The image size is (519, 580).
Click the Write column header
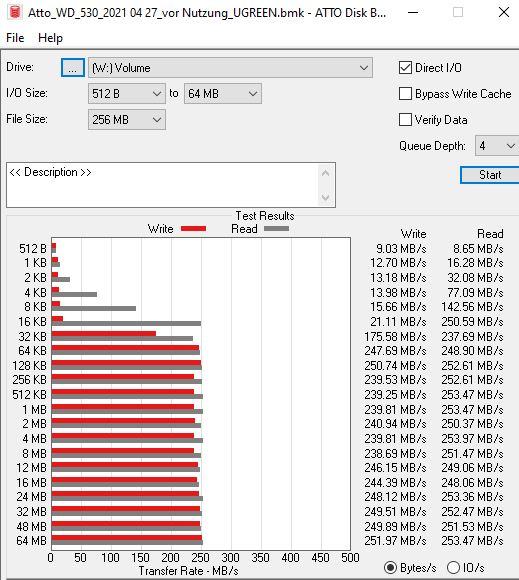(x=413, y=234)
